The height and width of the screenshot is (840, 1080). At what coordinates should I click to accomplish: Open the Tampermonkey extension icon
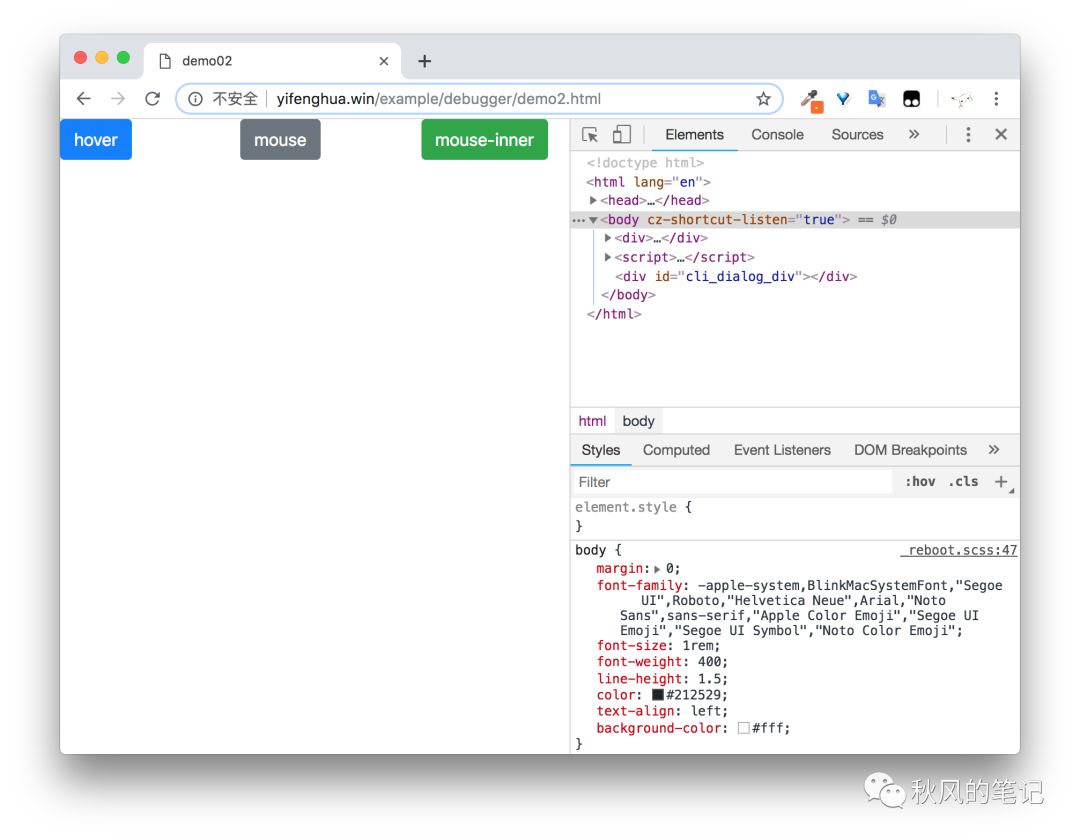911,99
